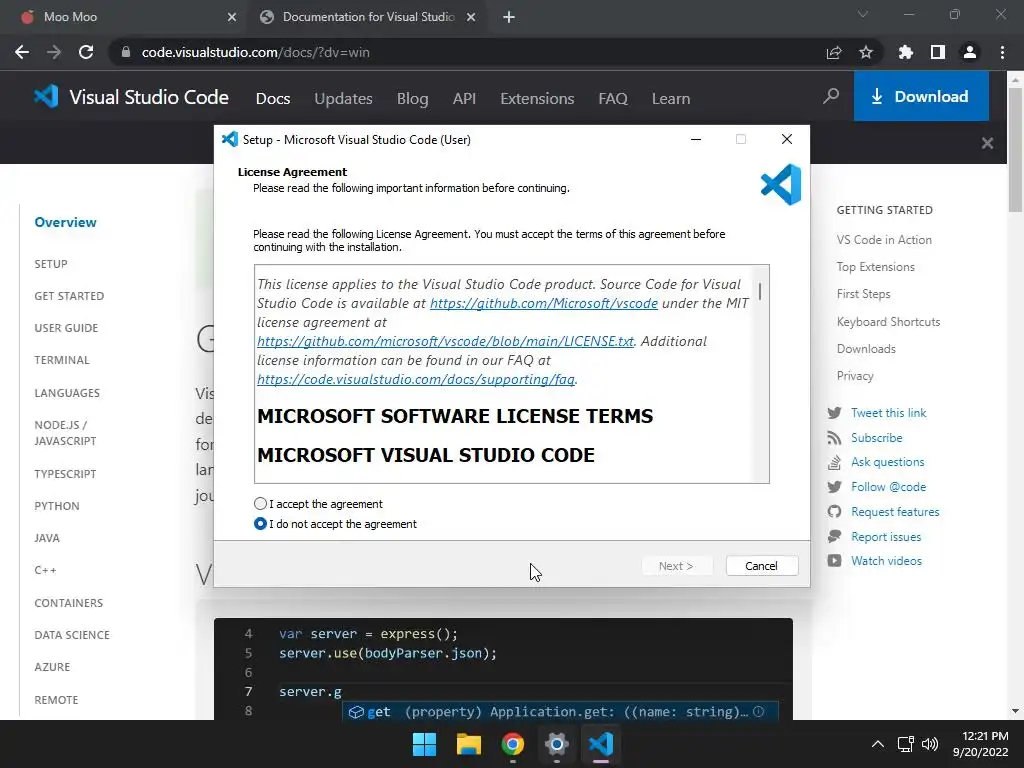1024x768 pixels.
Task: Open VS Code in Action link
Action: (x=884, y=240)
